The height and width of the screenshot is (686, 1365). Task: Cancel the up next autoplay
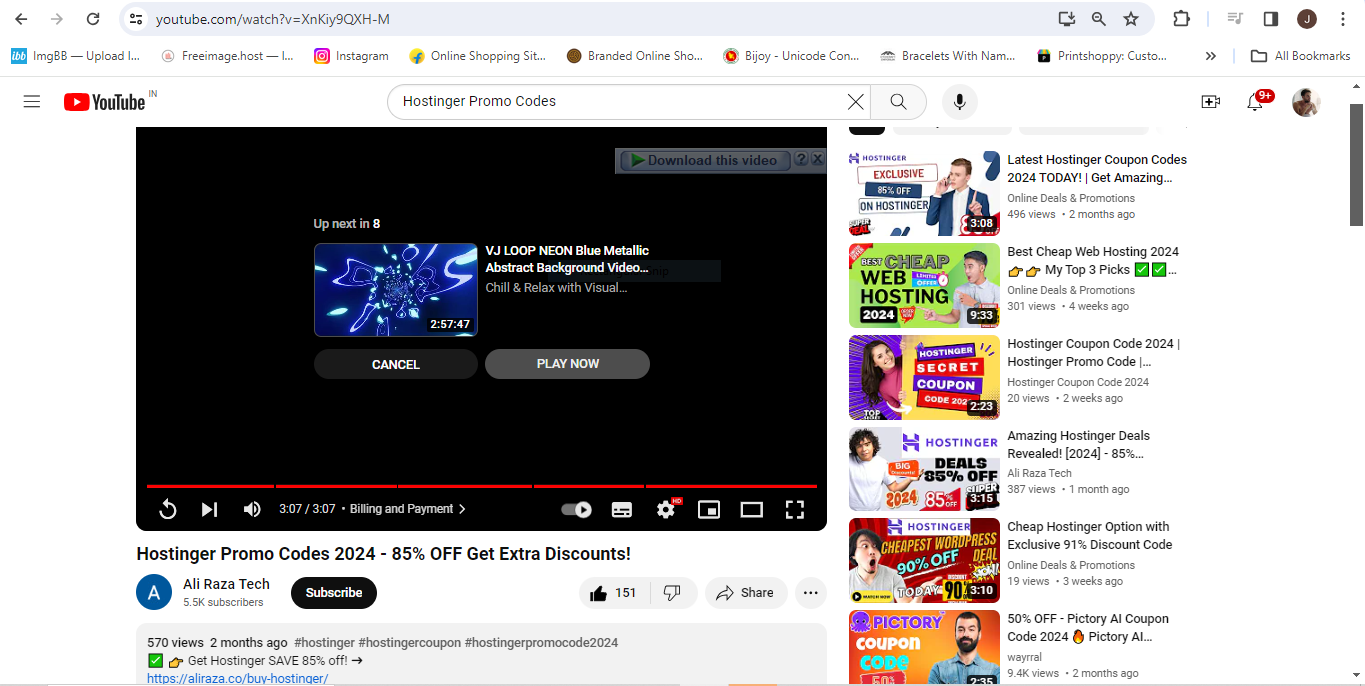[396, 364]
